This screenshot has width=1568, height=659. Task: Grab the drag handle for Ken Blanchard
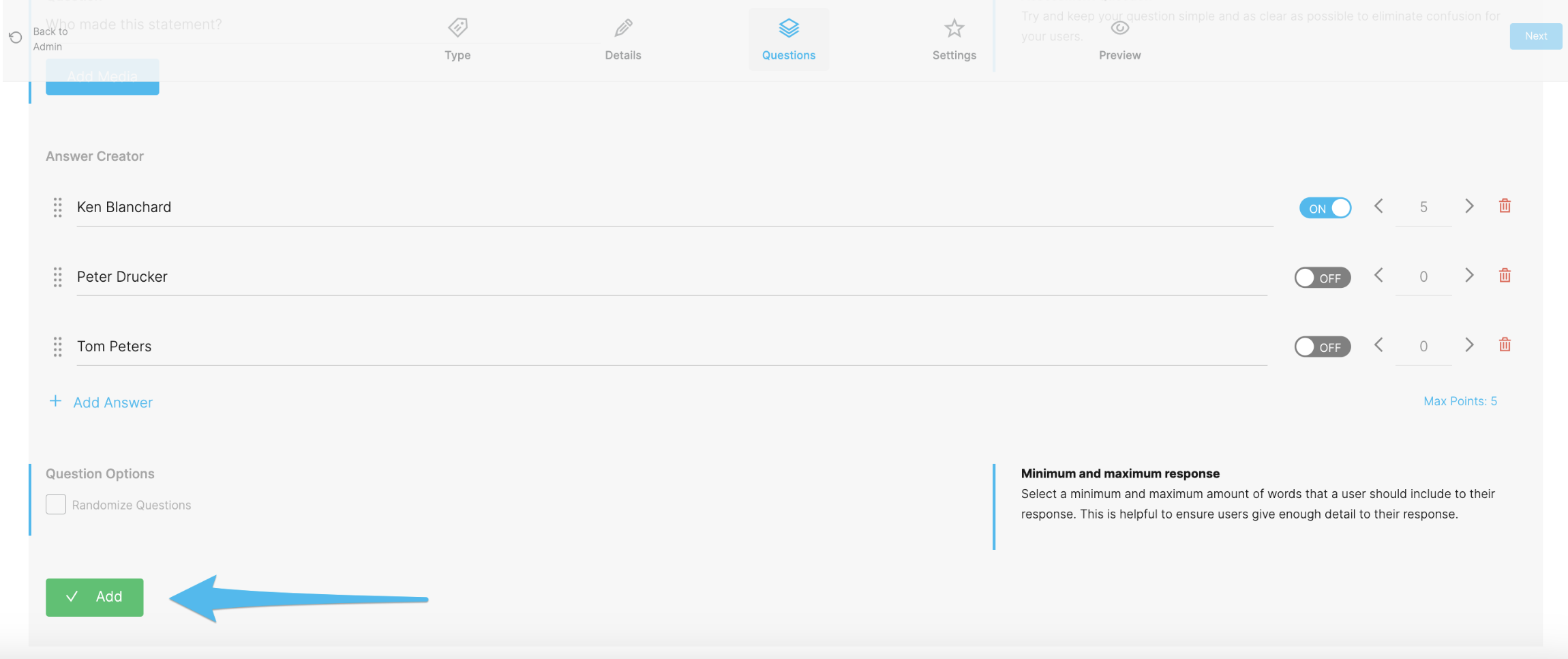pos(58,207)
